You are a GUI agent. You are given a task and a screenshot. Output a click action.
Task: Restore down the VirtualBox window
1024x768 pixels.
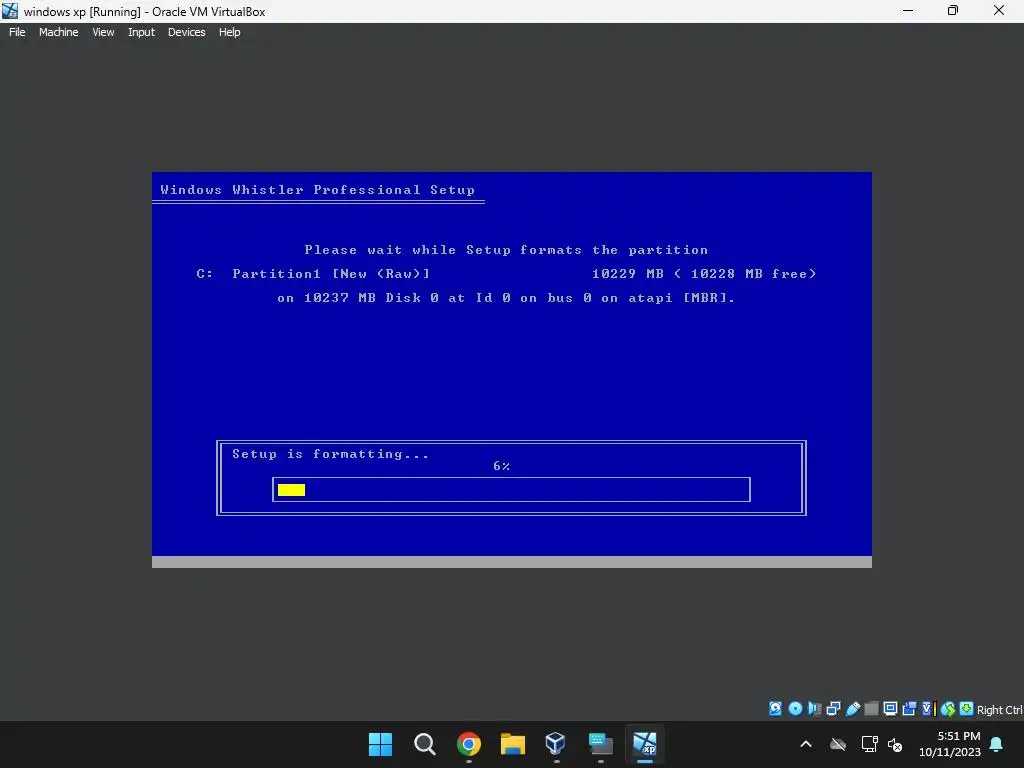pyautogui.click(x=953, y=10)
